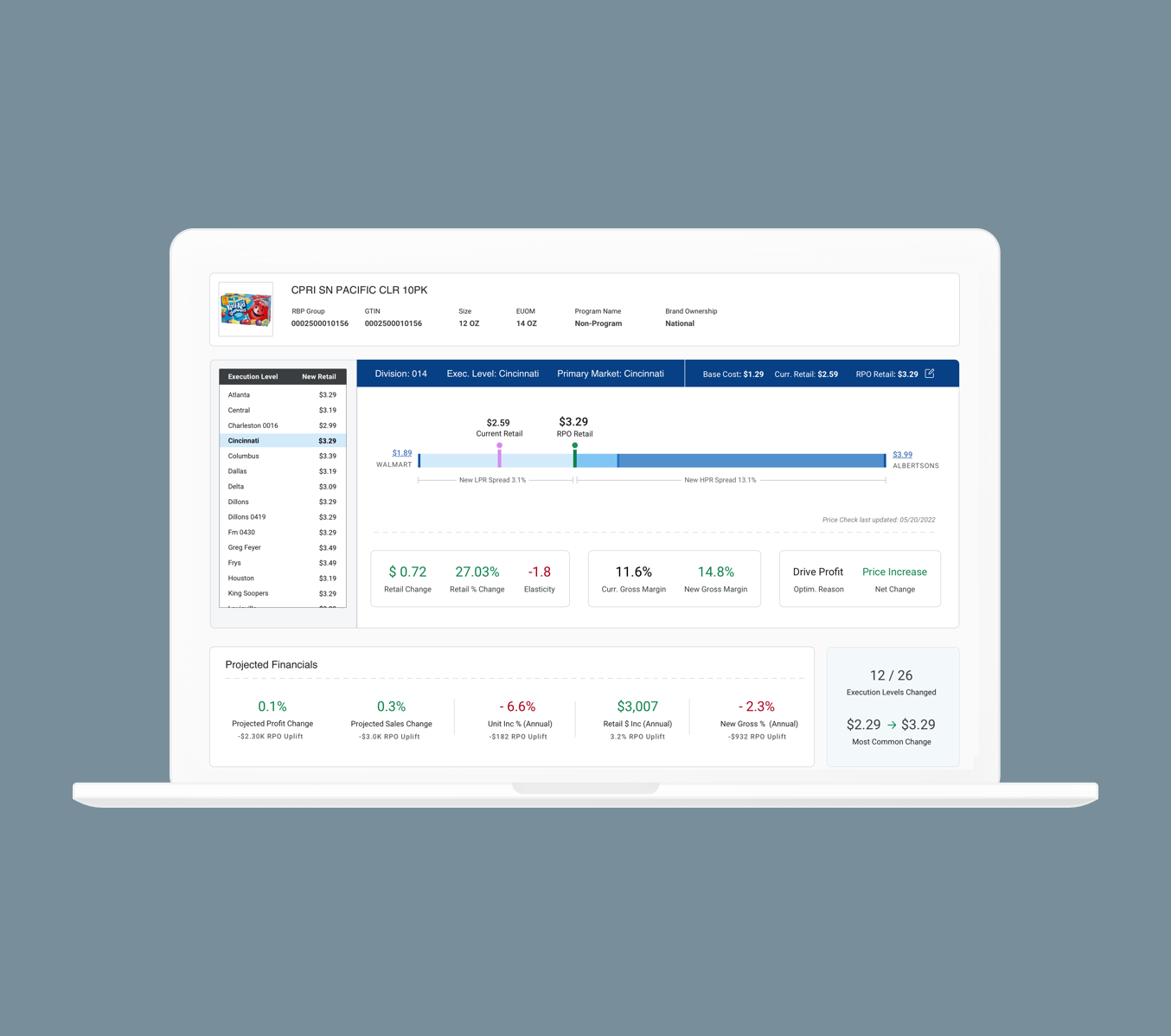Click the Price Increase net change text
This screenshot has height=1036, width=1171.
click(894, 572)
